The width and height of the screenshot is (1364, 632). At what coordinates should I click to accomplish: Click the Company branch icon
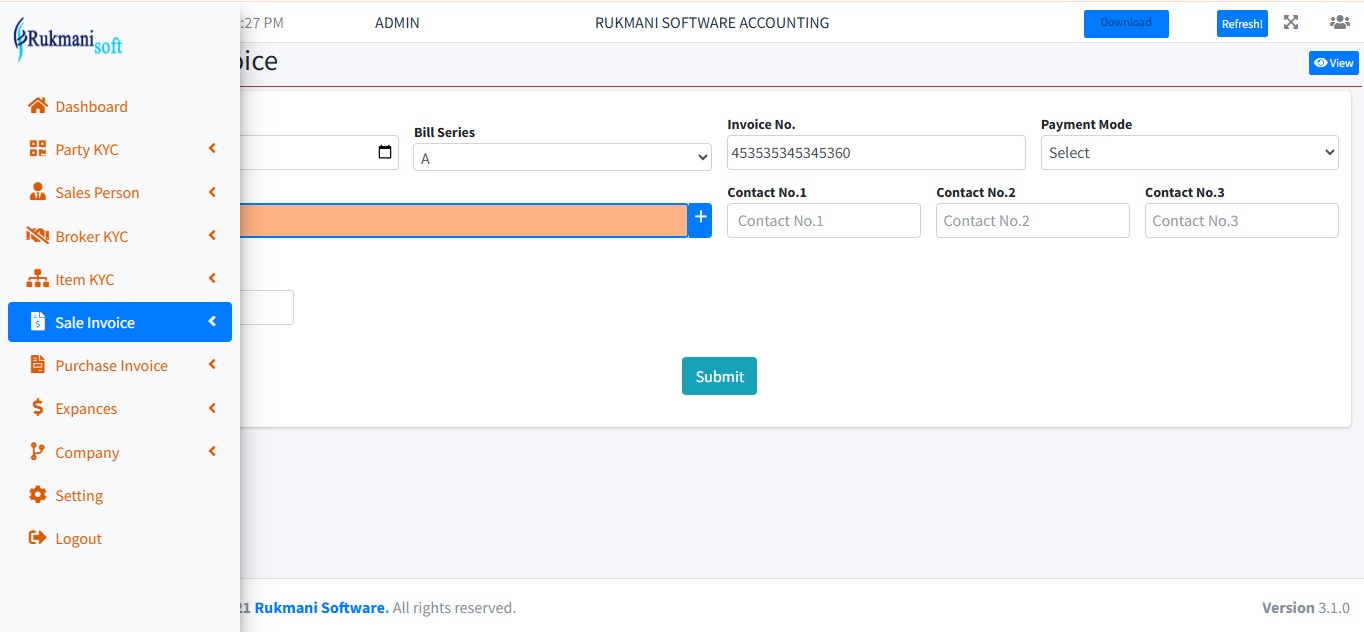pyautogui.click(x=38, y=452)
